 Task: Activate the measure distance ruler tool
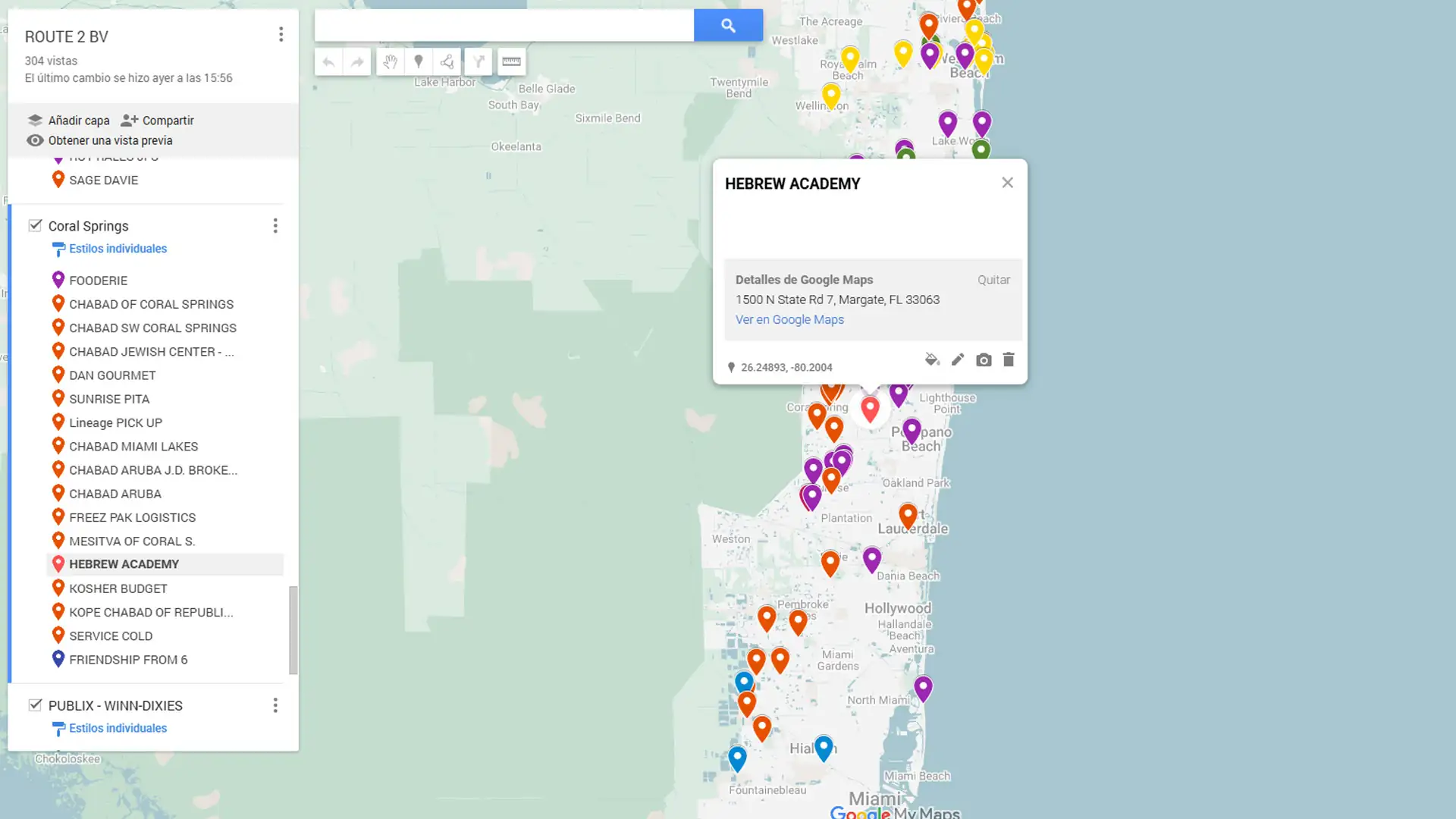point(512,61)
